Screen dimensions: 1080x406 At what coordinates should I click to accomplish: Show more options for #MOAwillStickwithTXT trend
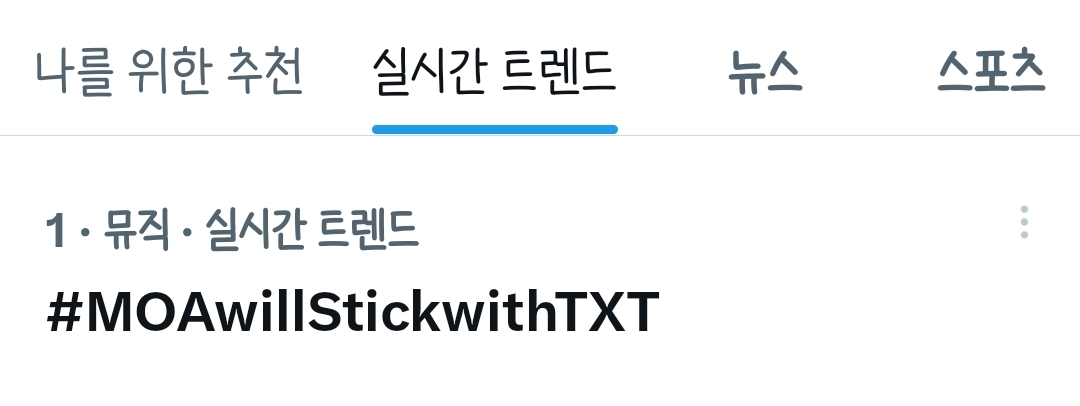pos(1024,223)
